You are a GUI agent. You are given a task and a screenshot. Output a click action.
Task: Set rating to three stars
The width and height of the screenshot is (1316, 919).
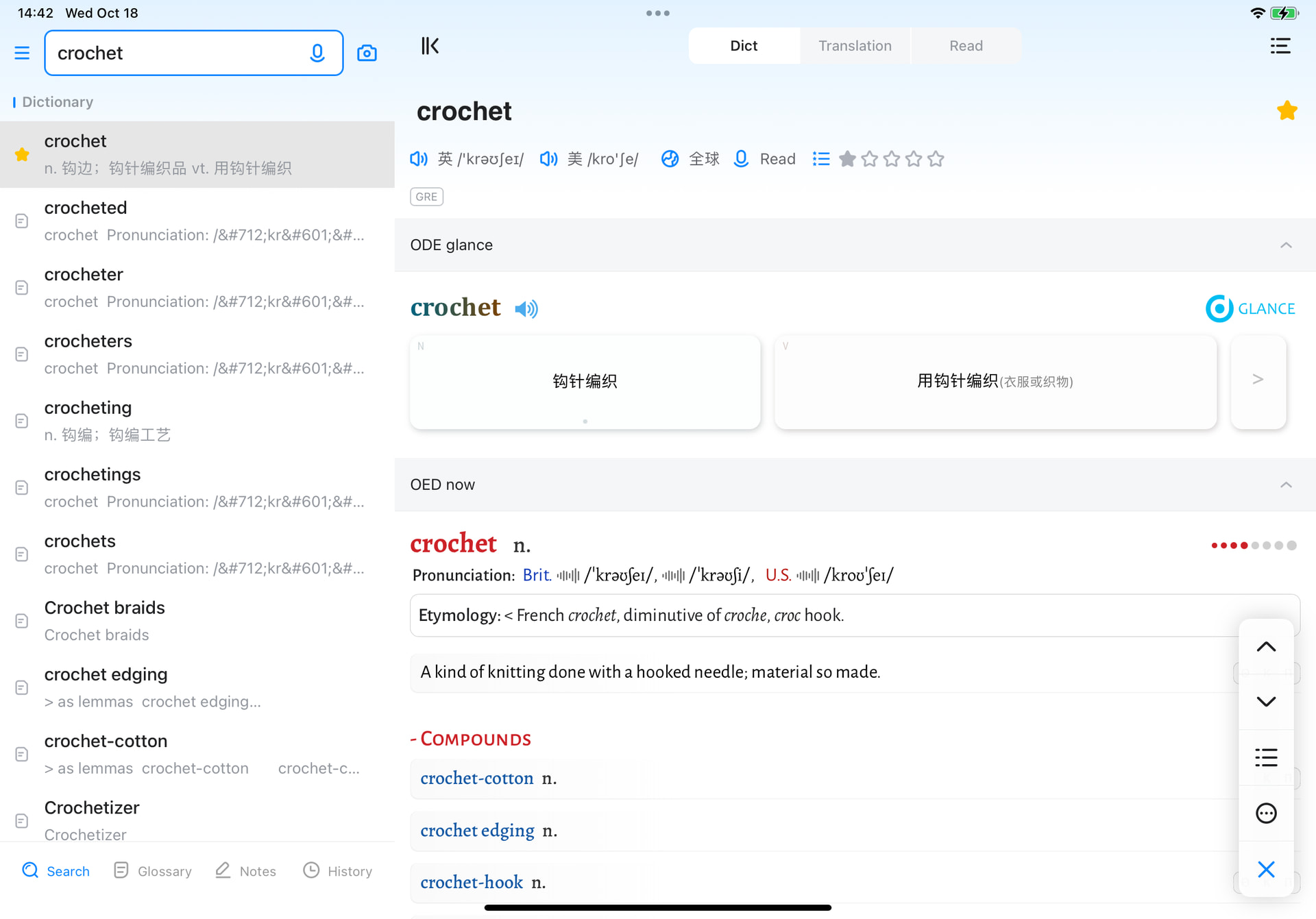[892, 159]
